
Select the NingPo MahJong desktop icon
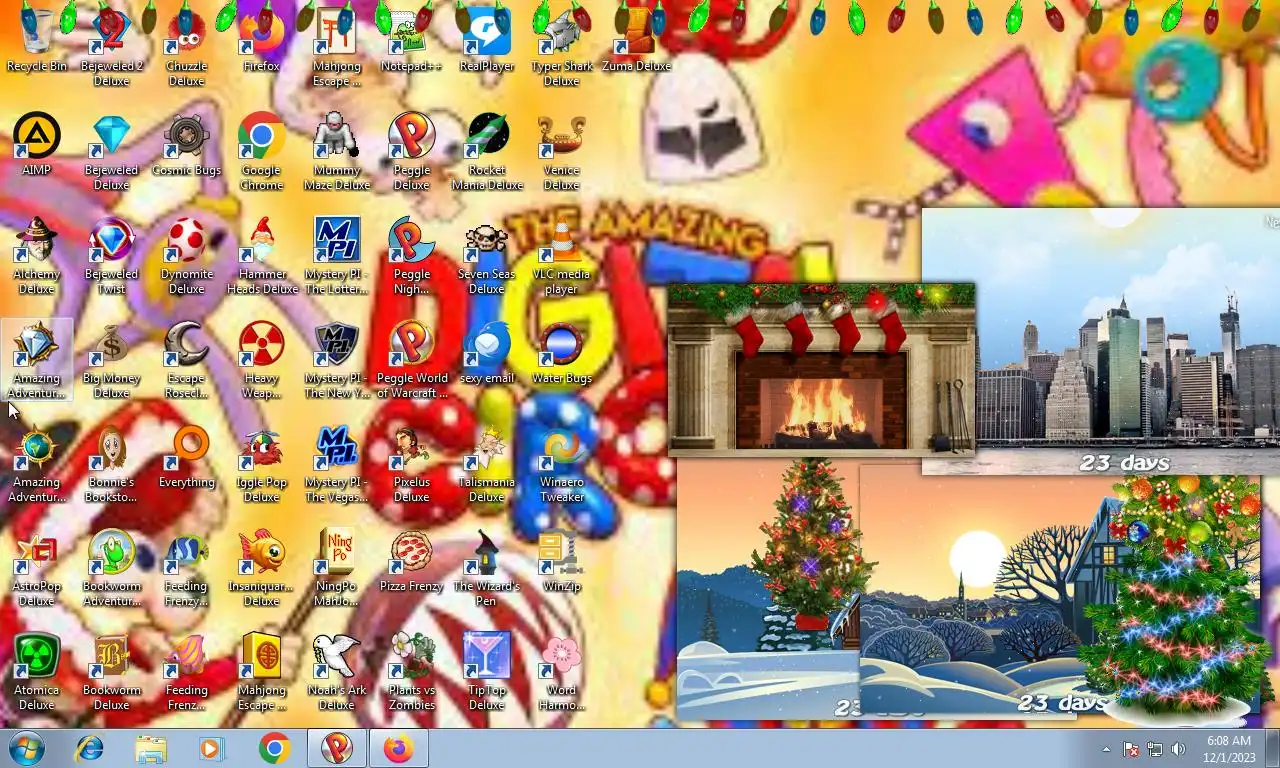pos(337,568)
